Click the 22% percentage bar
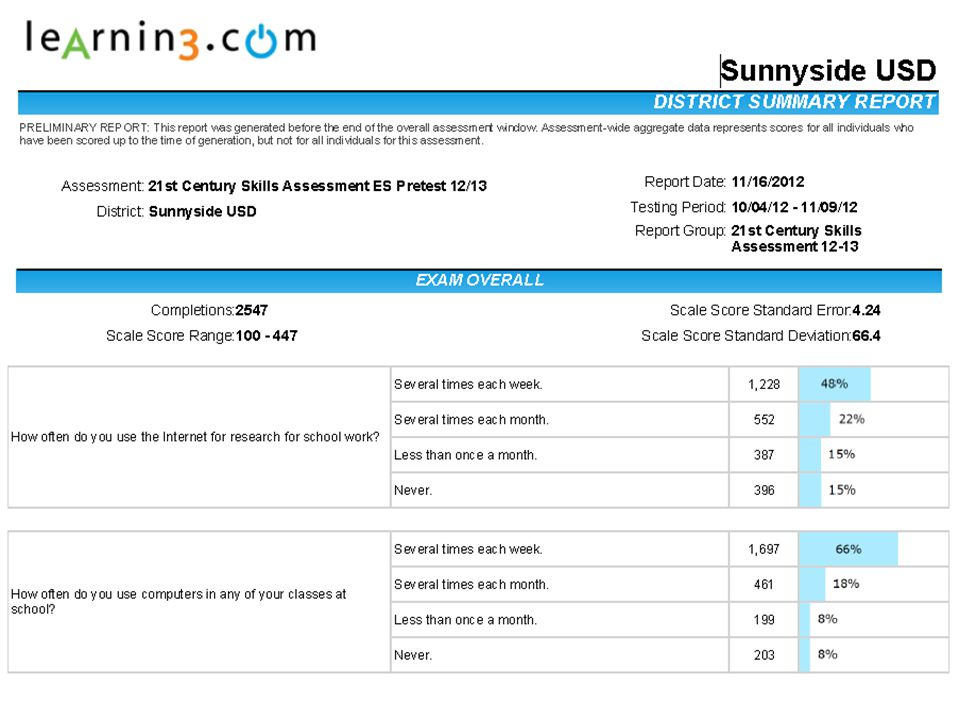 point(815,420)
